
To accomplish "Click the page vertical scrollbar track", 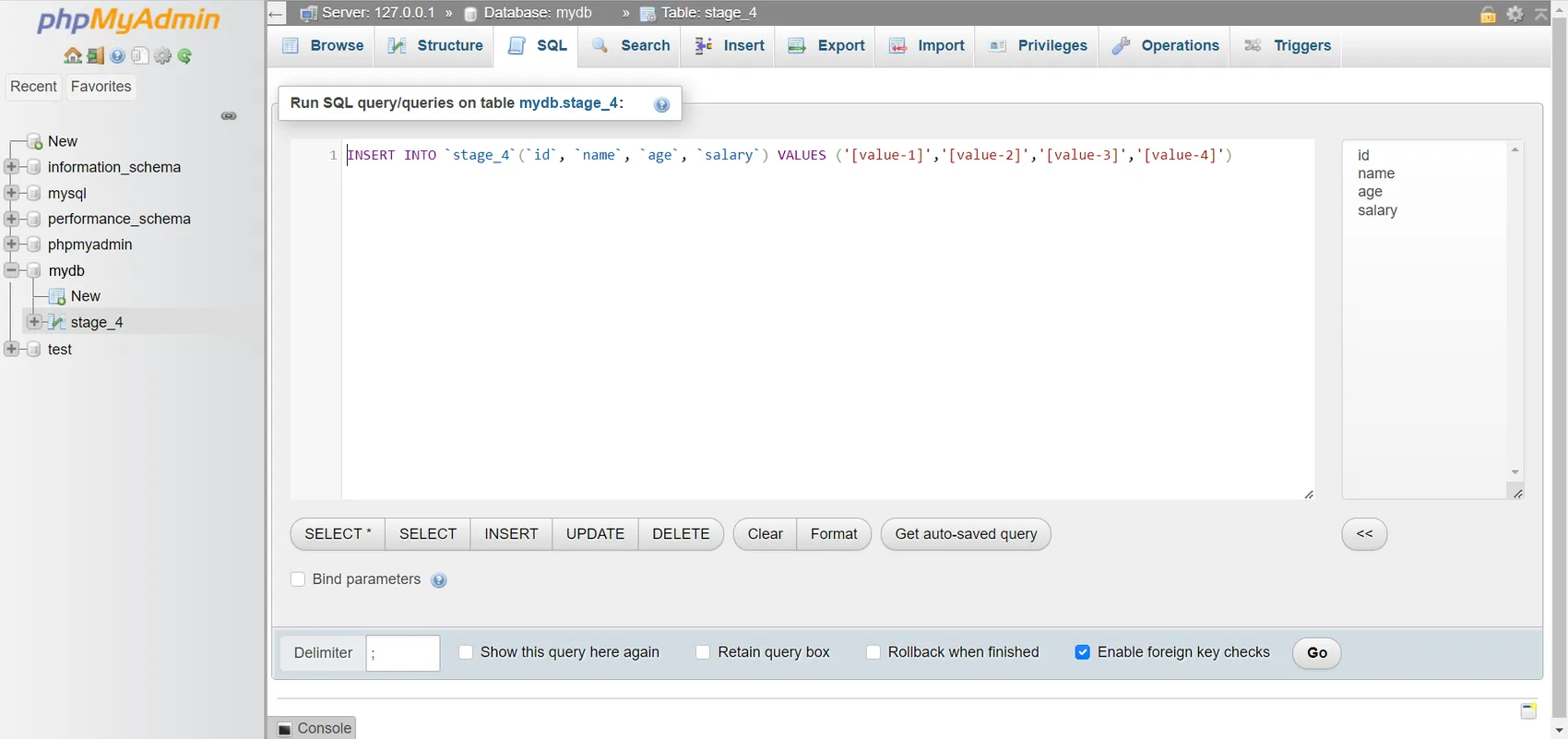I will (x=1559, y=369).
